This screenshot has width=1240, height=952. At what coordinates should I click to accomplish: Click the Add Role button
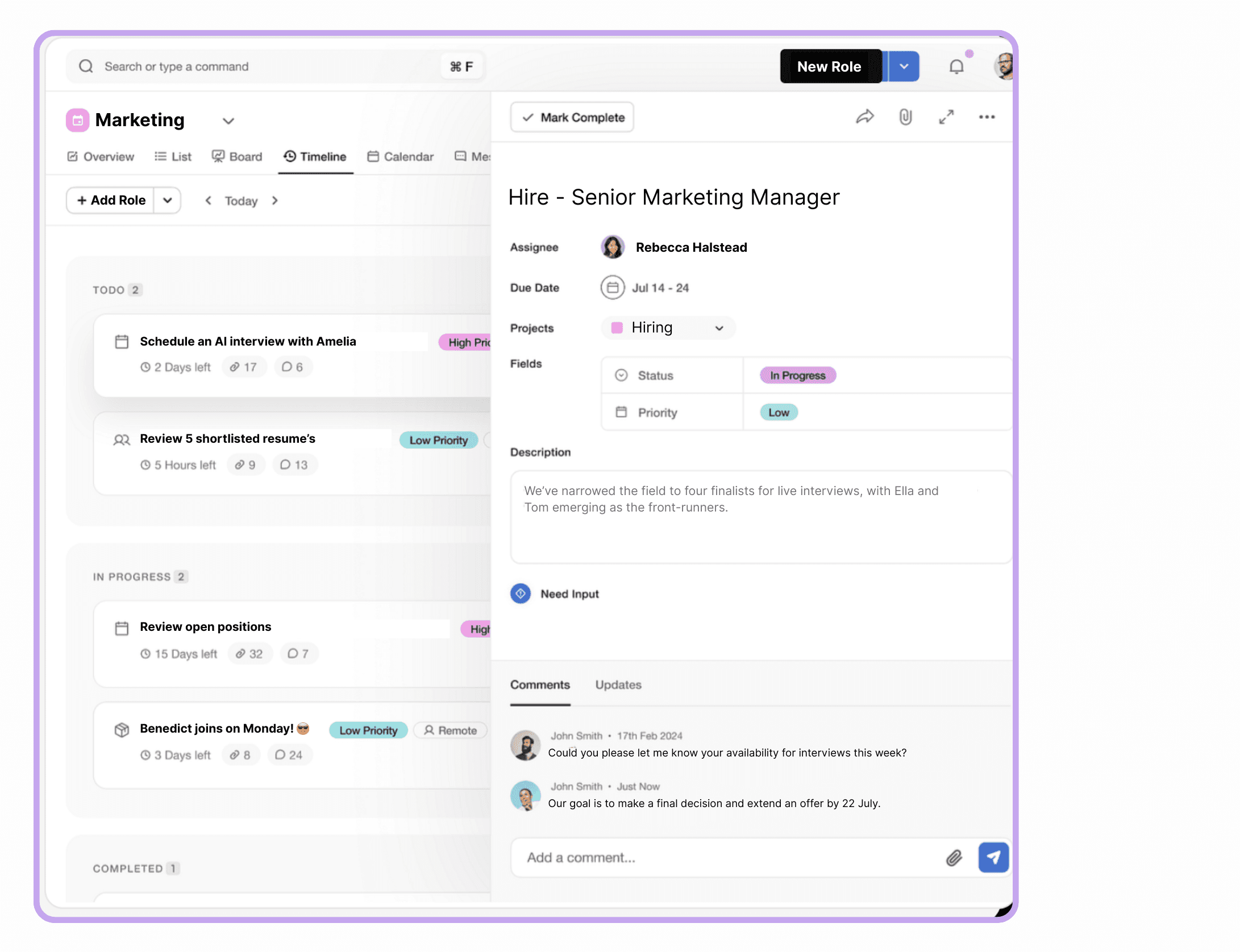click(111, 200)
